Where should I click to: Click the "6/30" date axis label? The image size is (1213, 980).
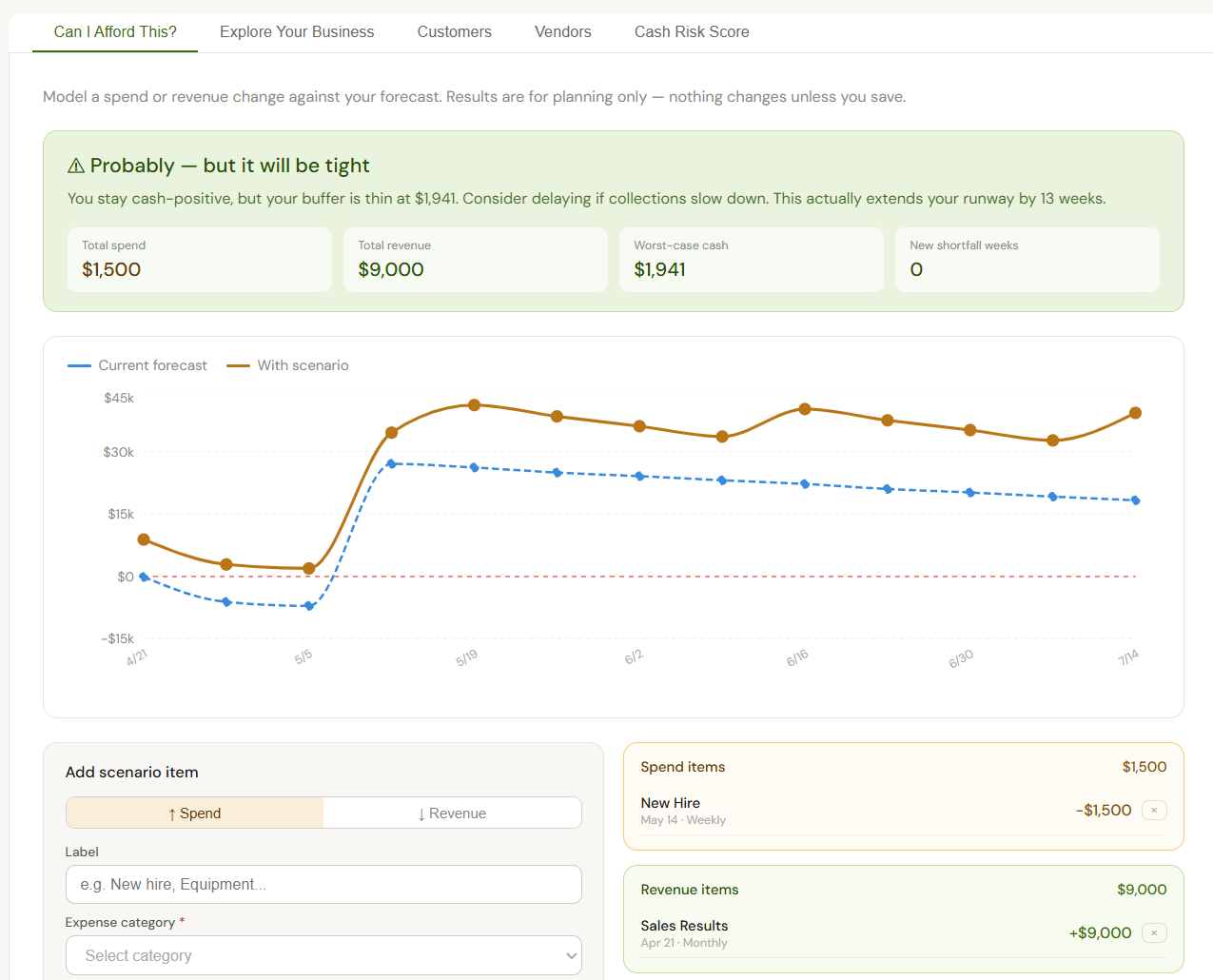[x=961, y=658]
